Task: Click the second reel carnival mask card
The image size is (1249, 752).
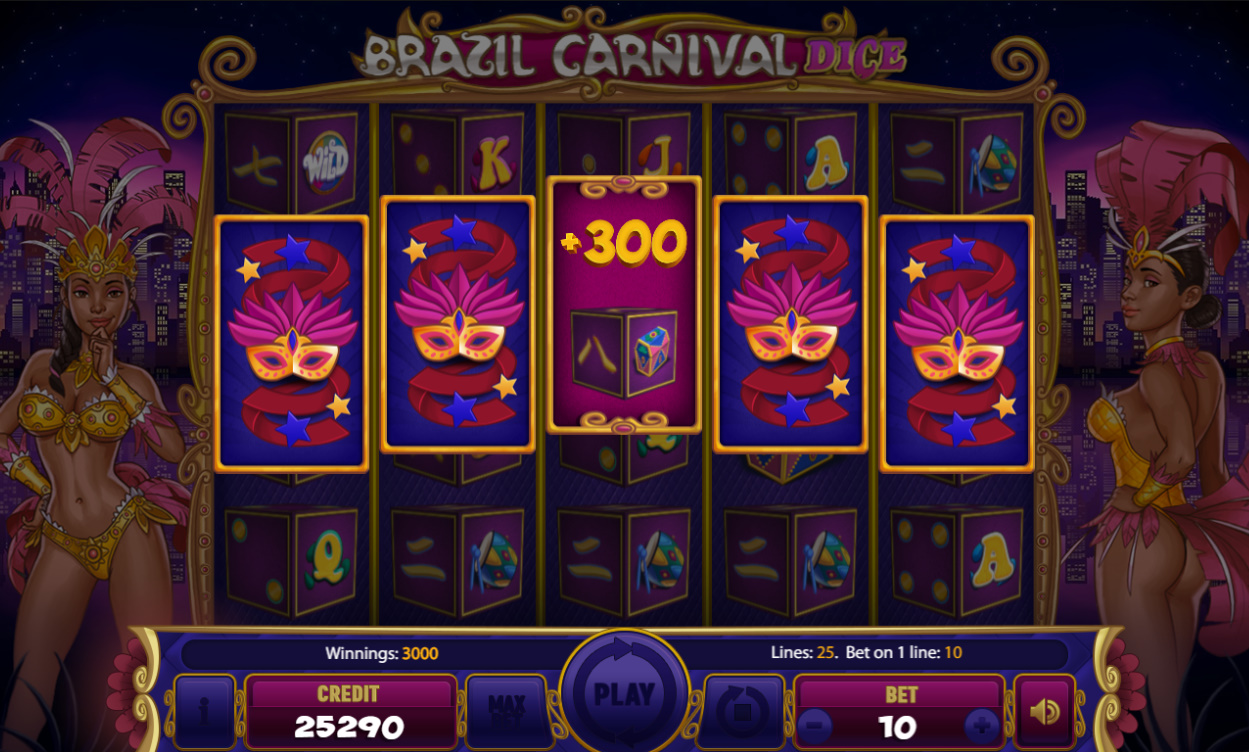Action: pyautogui.click(x=458, y=324)
